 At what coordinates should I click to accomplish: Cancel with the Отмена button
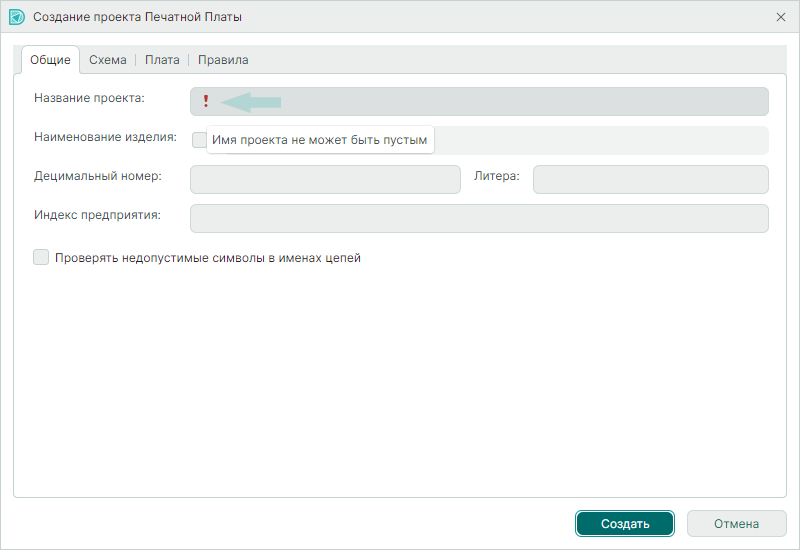coord(736,524)
